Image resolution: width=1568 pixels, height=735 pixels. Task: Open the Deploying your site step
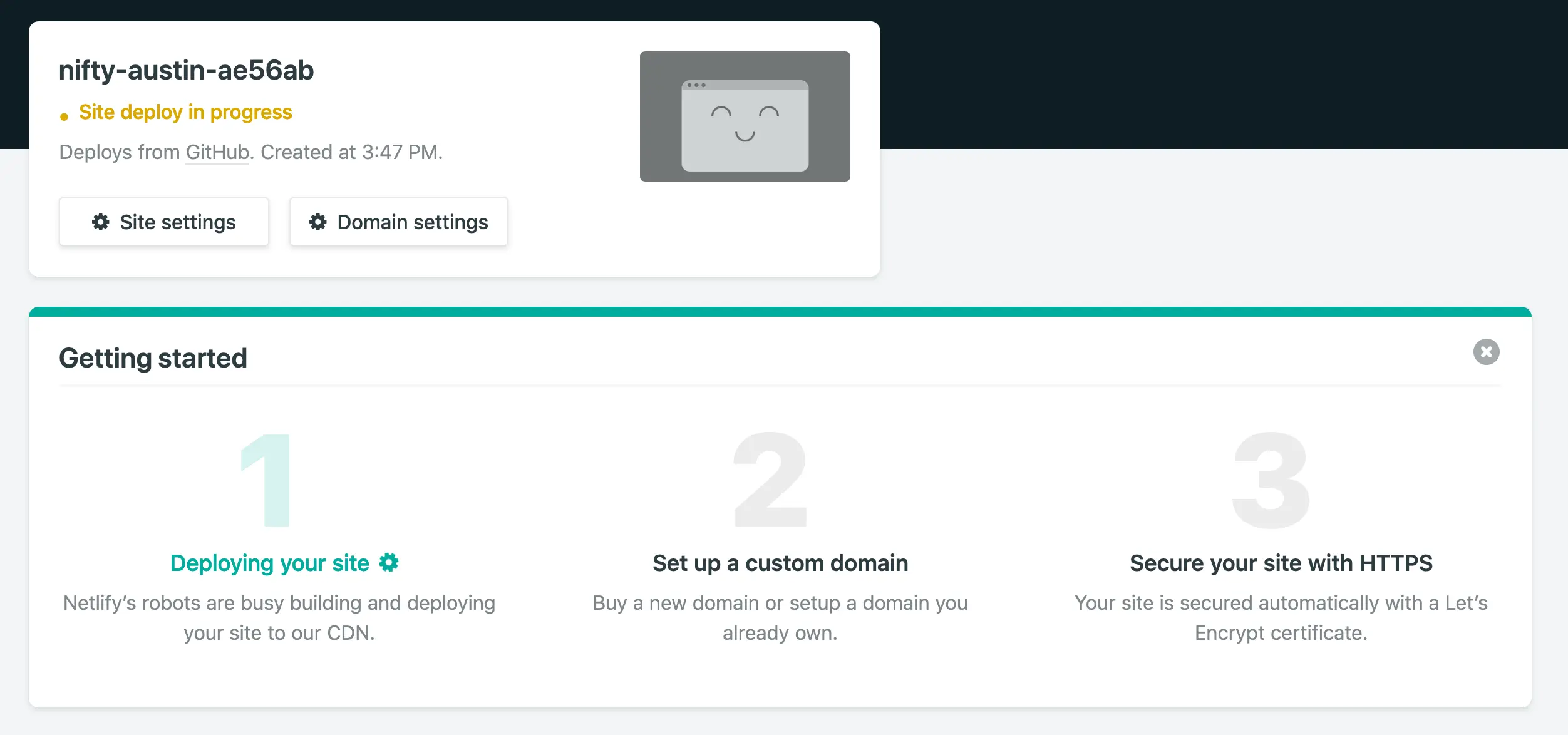click(x=270, y=563)
